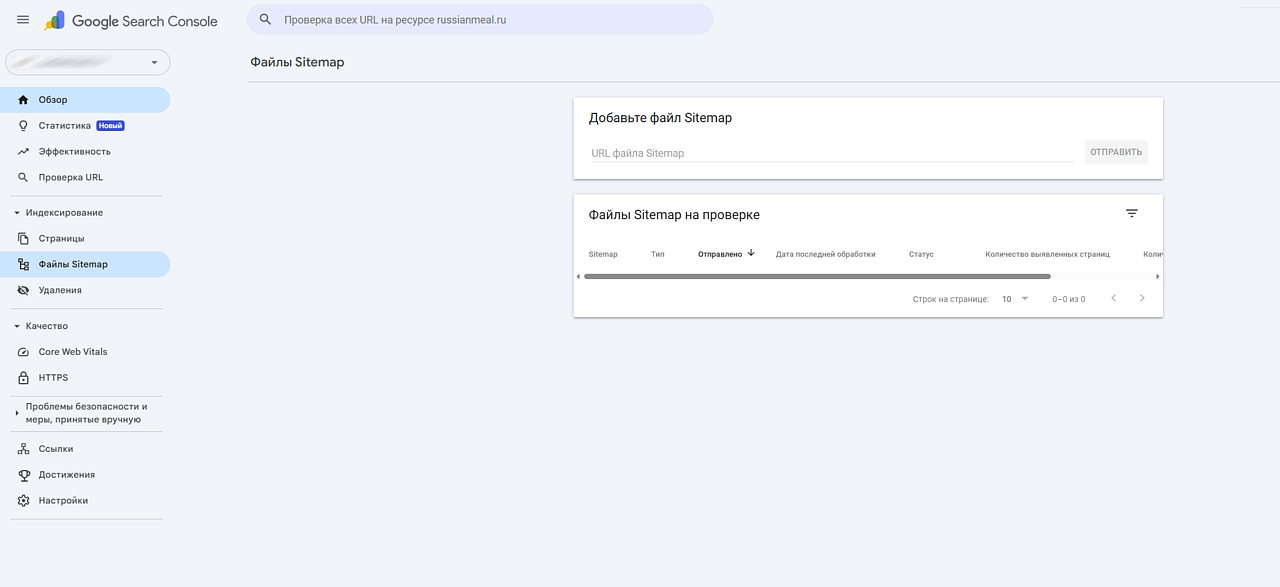Open the HTTPS lock report

click(x=53, y=378)
